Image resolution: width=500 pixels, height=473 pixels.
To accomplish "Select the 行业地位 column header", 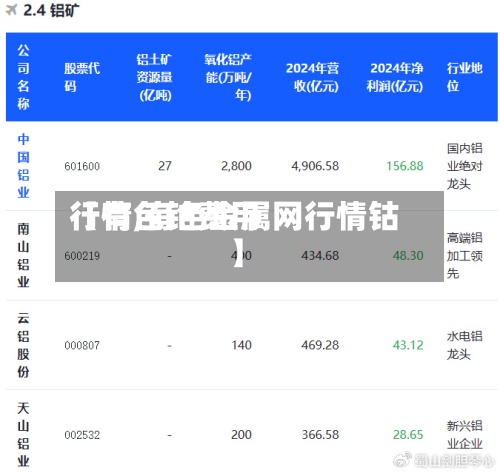I will pyautogui.click(x=465, y=77).
